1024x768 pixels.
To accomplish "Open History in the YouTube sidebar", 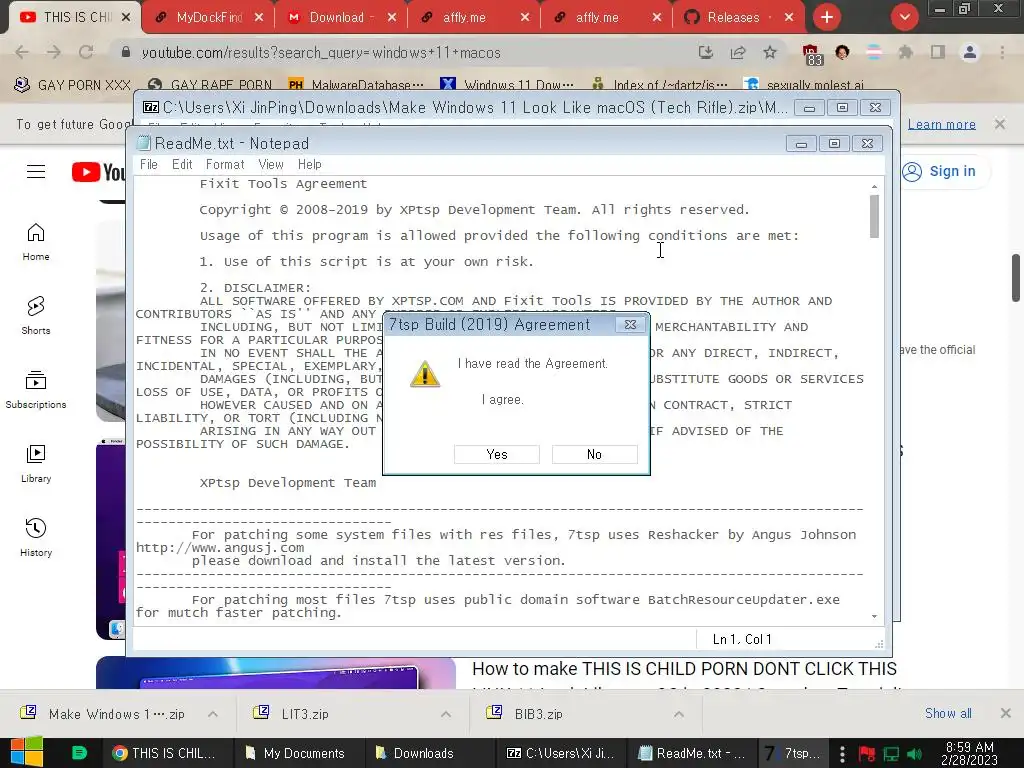I will (36, 537).
